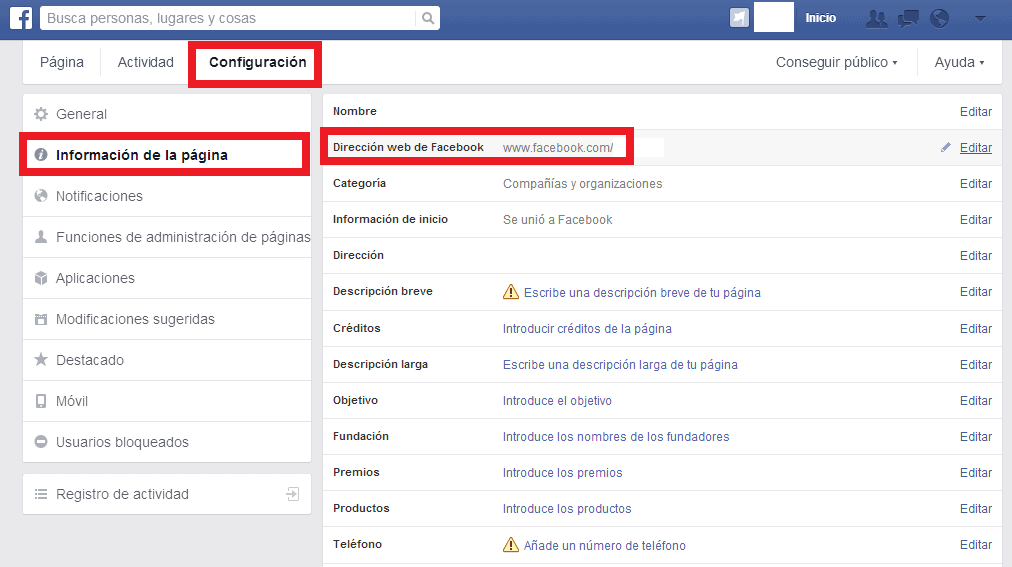Click Editar in the Objetivo row

(975, 401)
